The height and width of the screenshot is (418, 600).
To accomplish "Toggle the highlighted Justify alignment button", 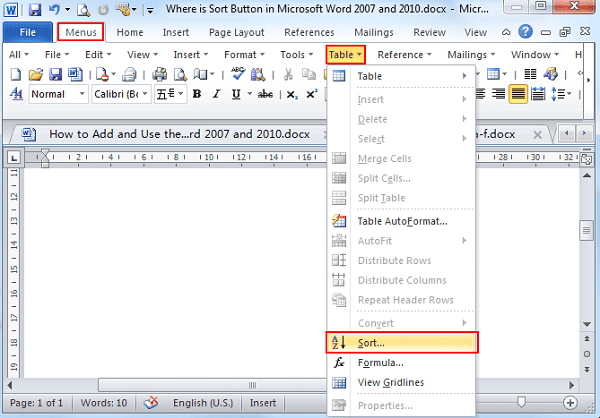I will (x=518, y=94).
